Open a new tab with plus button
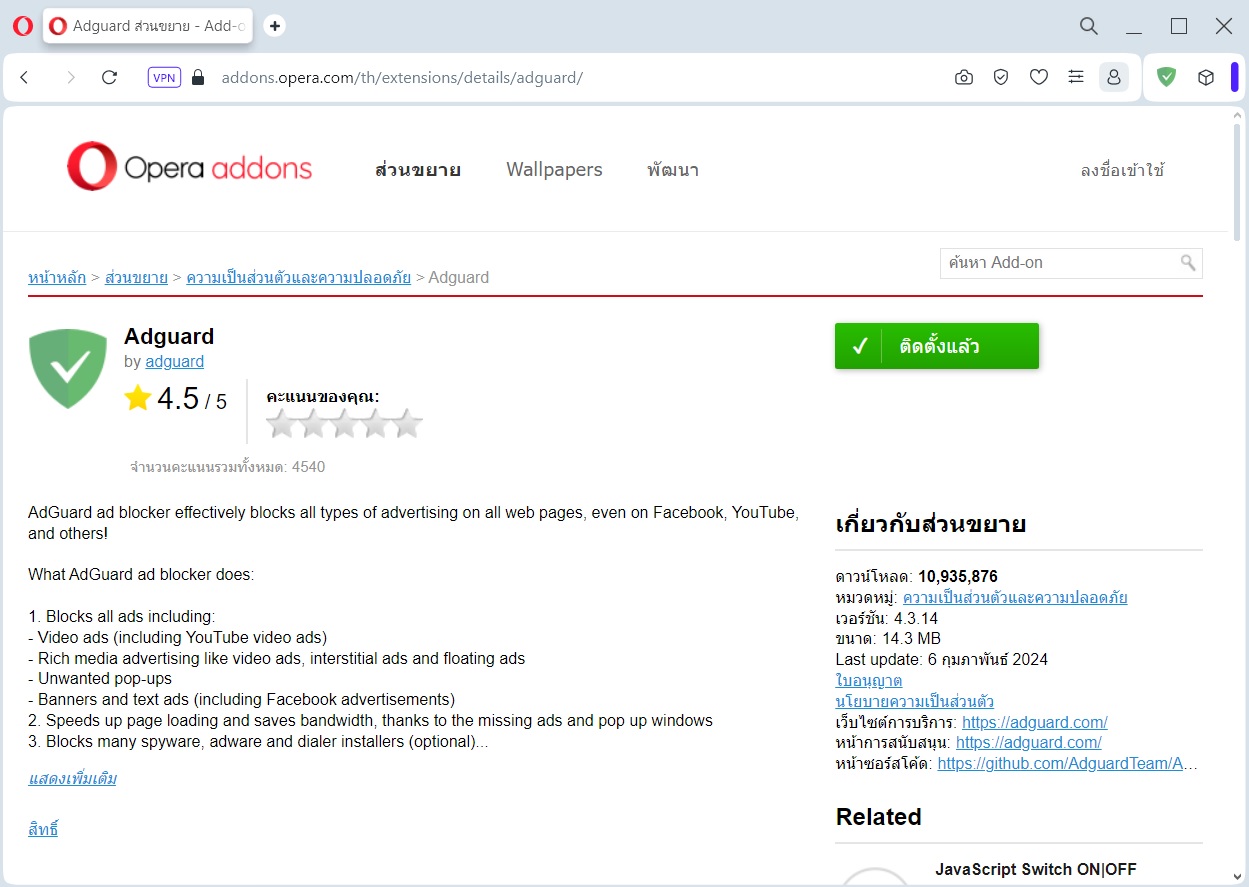 click(x=275, y=26)
